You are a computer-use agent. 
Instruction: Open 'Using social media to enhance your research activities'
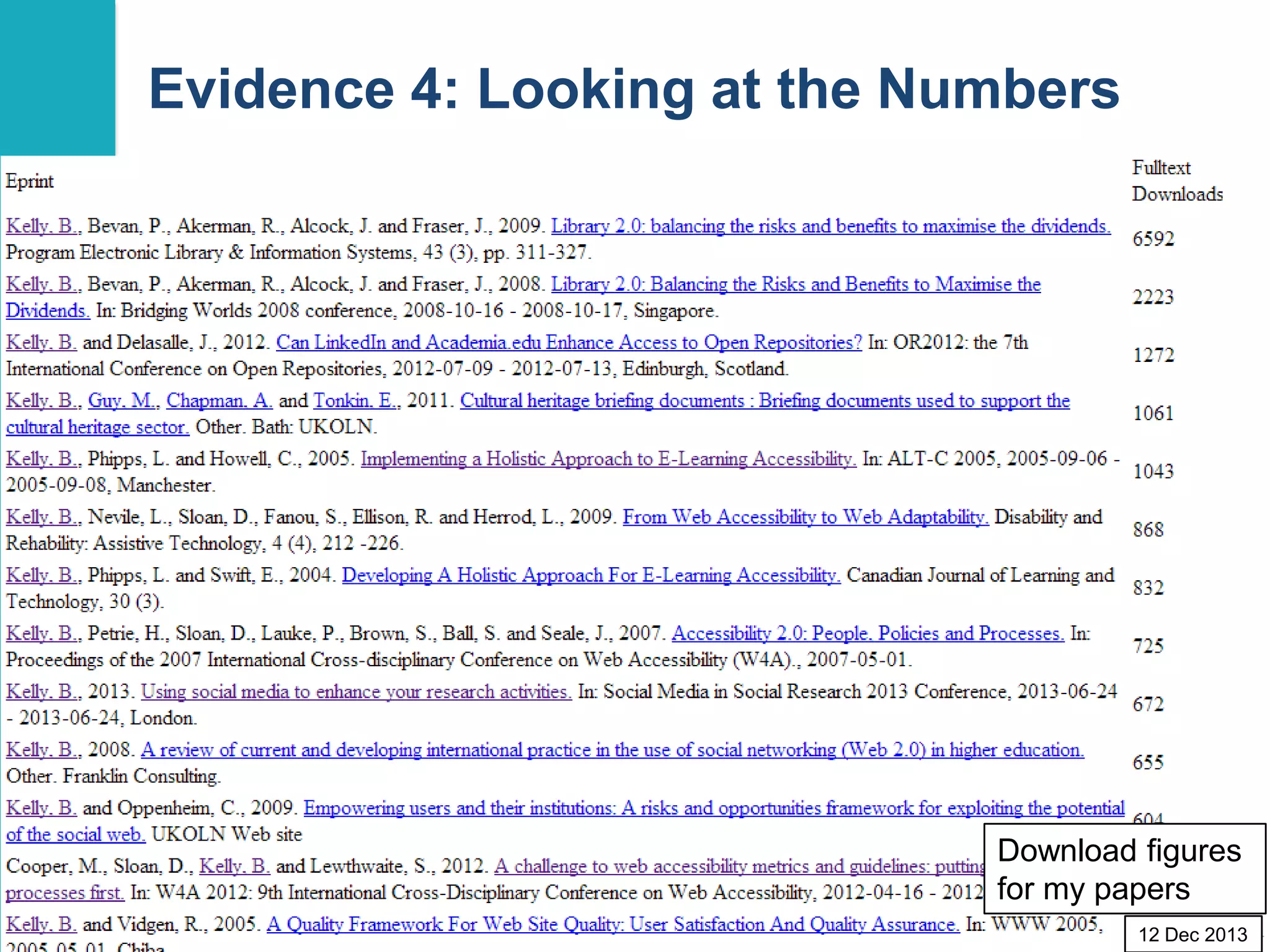click(x=357, y=692)
